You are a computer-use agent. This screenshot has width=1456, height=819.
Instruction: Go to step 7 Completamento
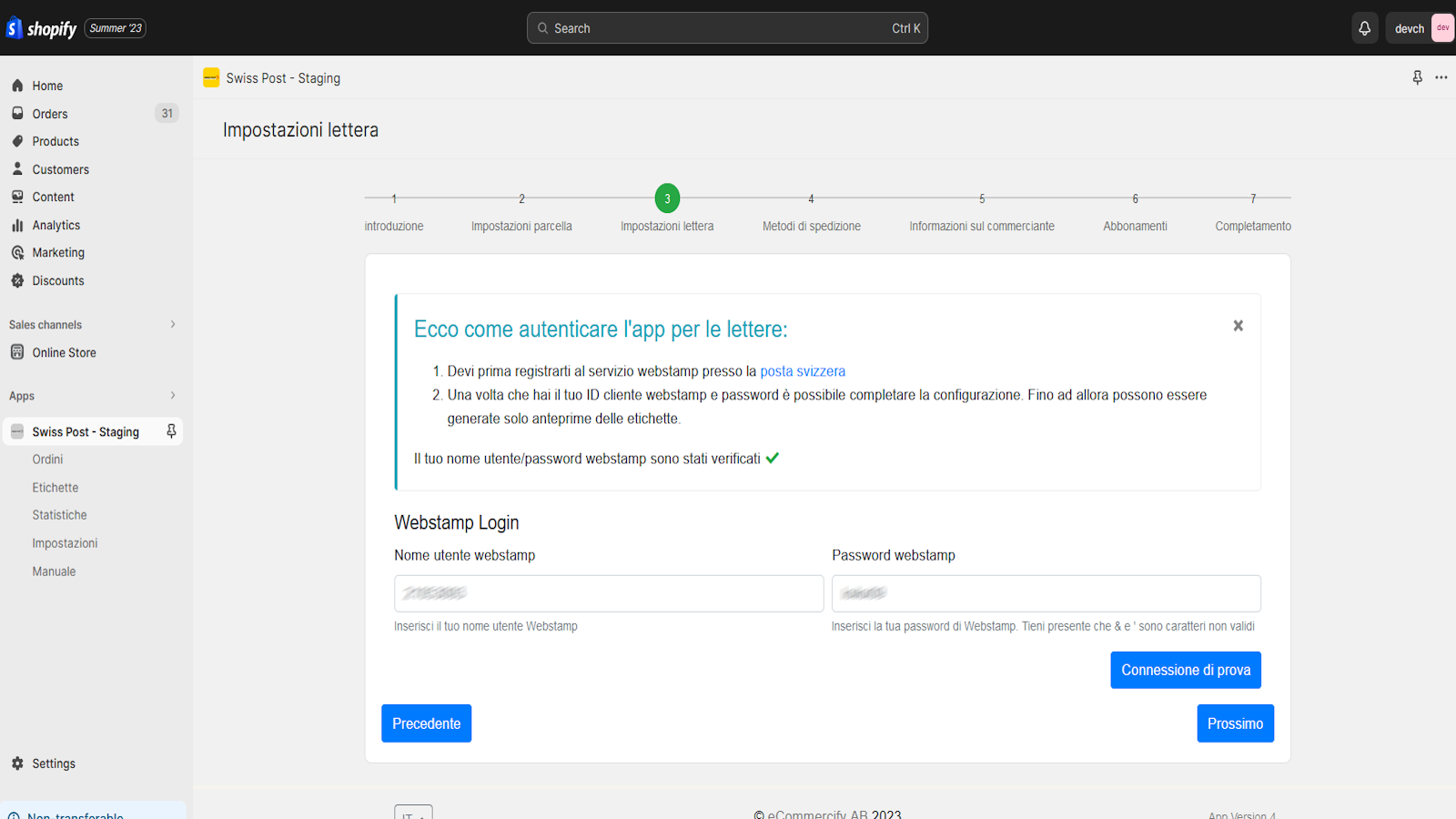1253,212
